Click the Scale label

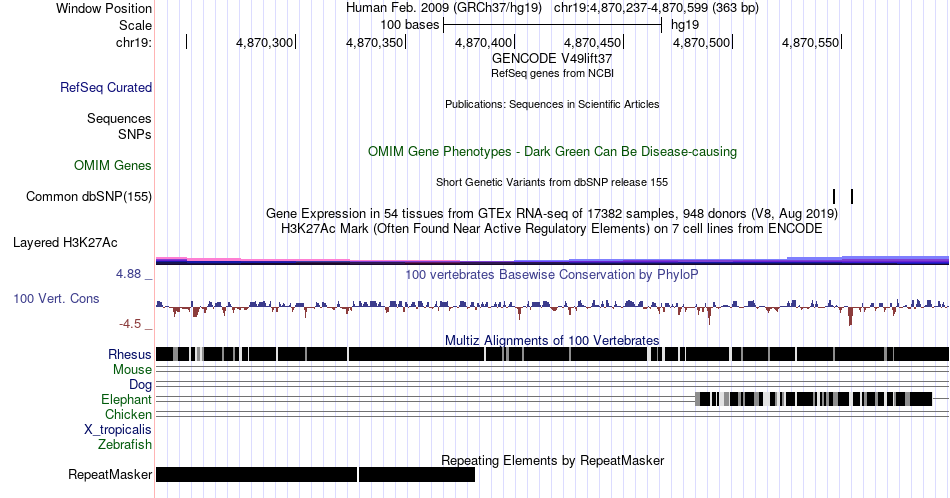(x=136, y=25)
